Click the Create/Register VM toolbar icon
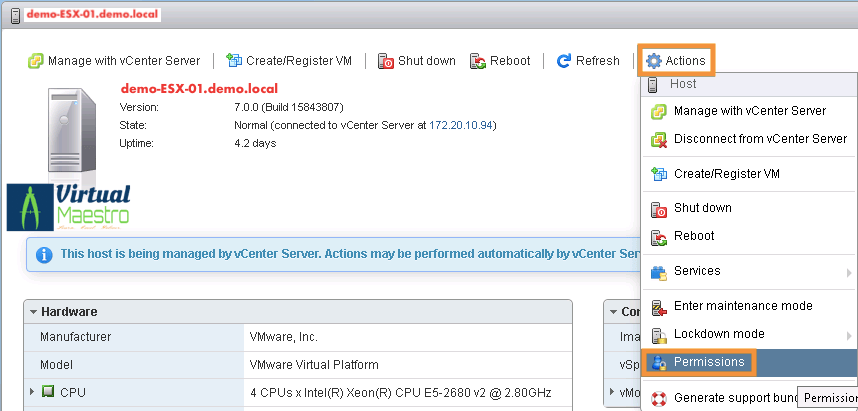 click(x=234, y=61)
